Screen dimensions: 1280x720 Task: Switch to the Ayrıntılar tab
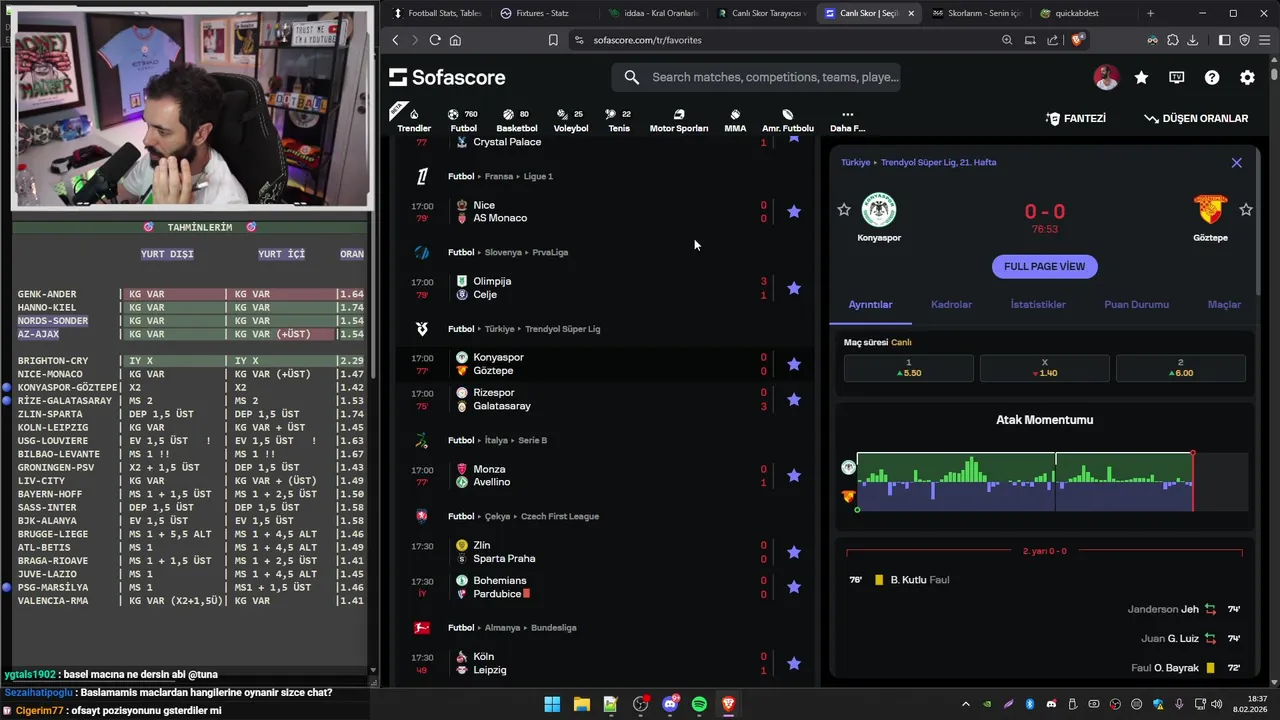click(870, 304)
